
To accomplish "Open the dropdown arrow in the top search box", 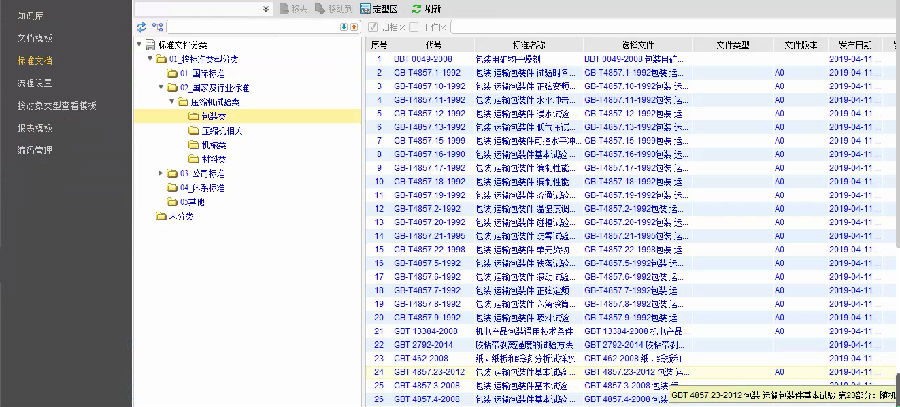I will 266,8.
